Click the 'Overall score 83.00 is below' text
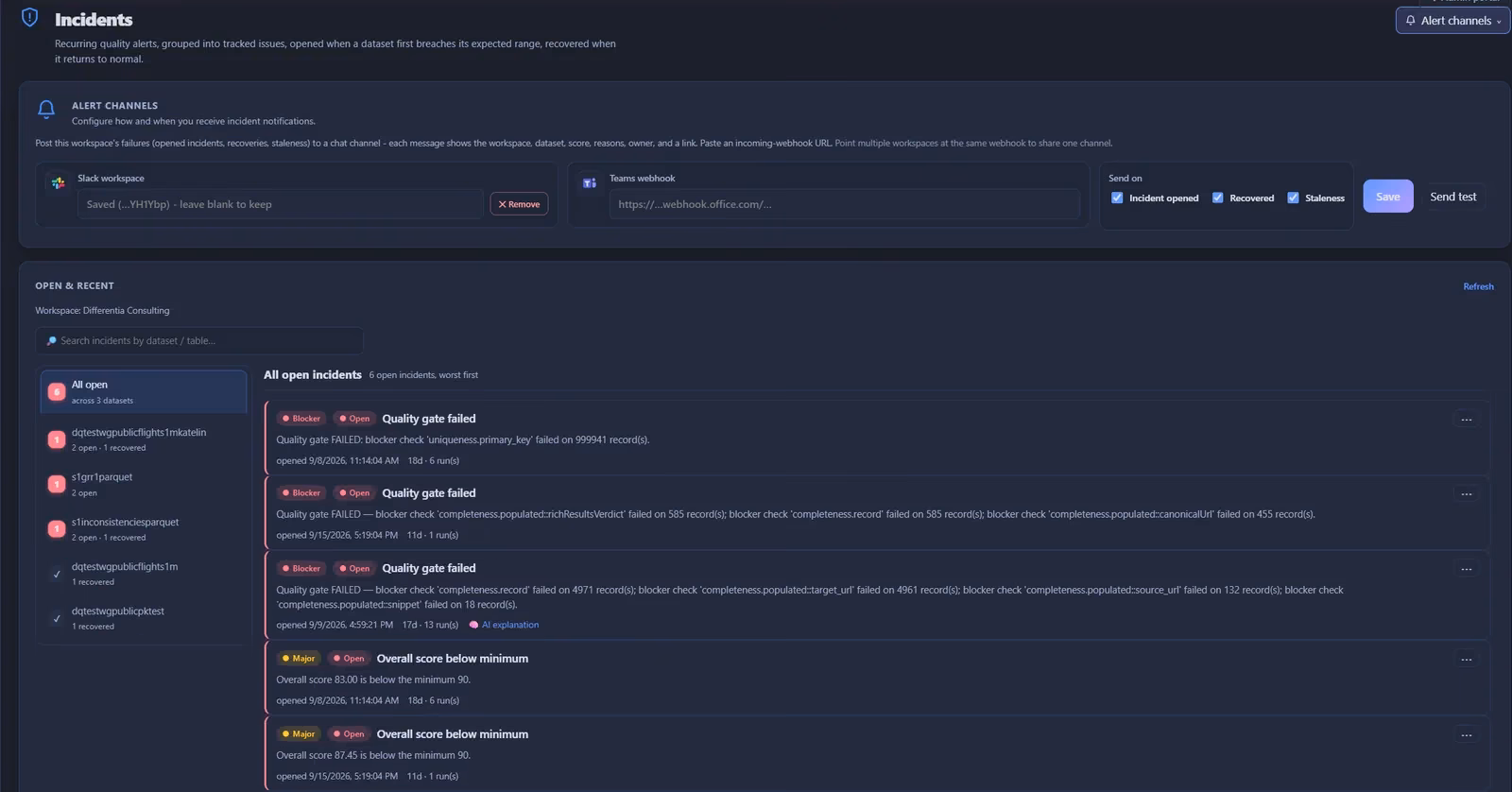This screenshot has width=1512, height=792. [x=373, y=680]
